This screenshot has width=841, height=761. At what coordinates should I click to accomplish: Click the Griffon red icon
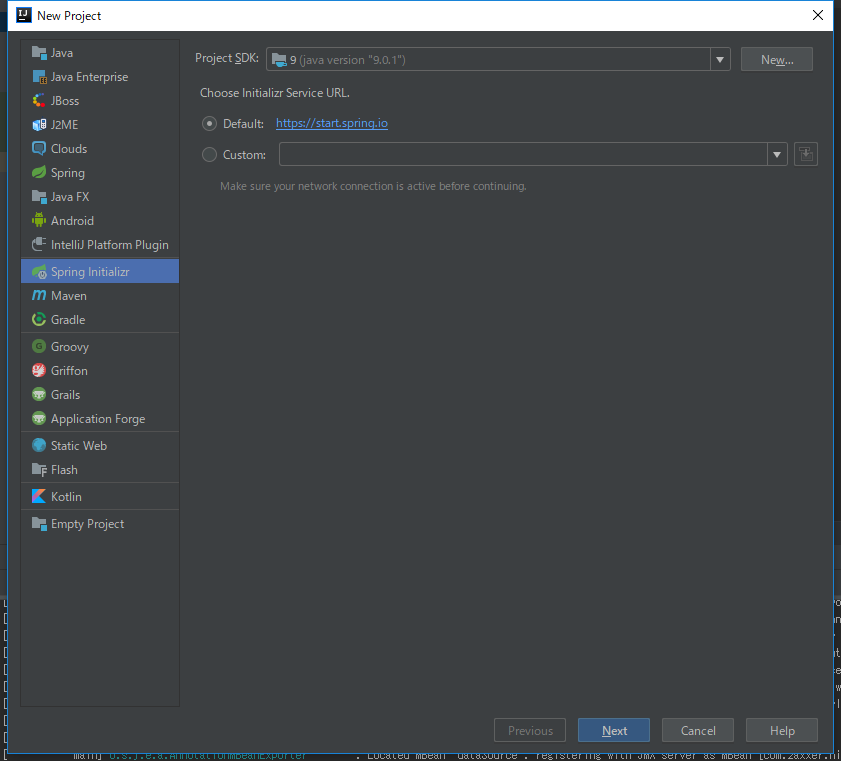click(x=39, y=371)
